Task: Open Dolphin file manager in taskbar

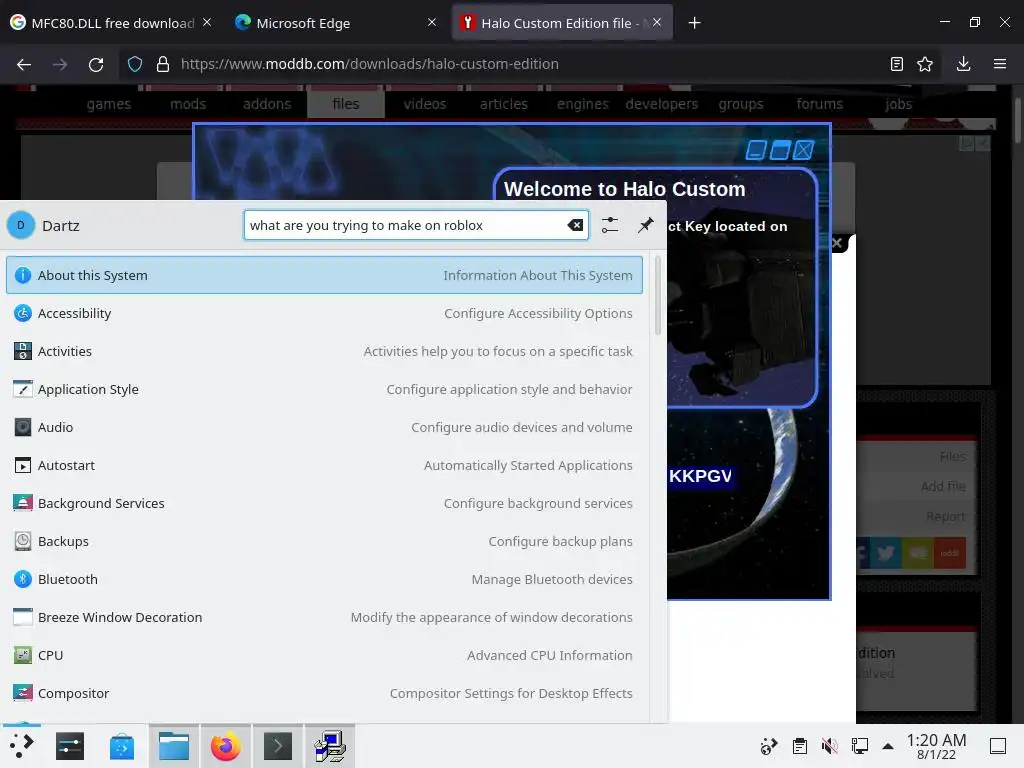Action: coord(174,746)
